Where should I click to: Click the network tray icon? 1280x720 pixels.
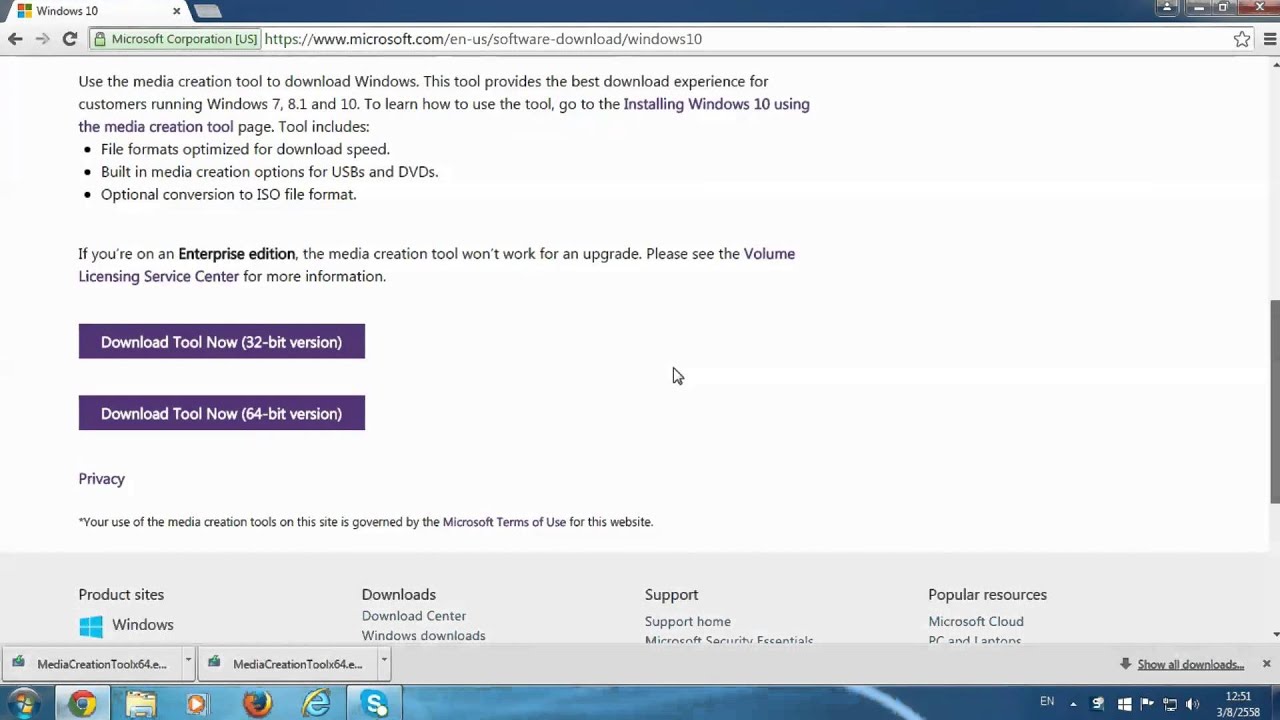tap(1170, 704)
